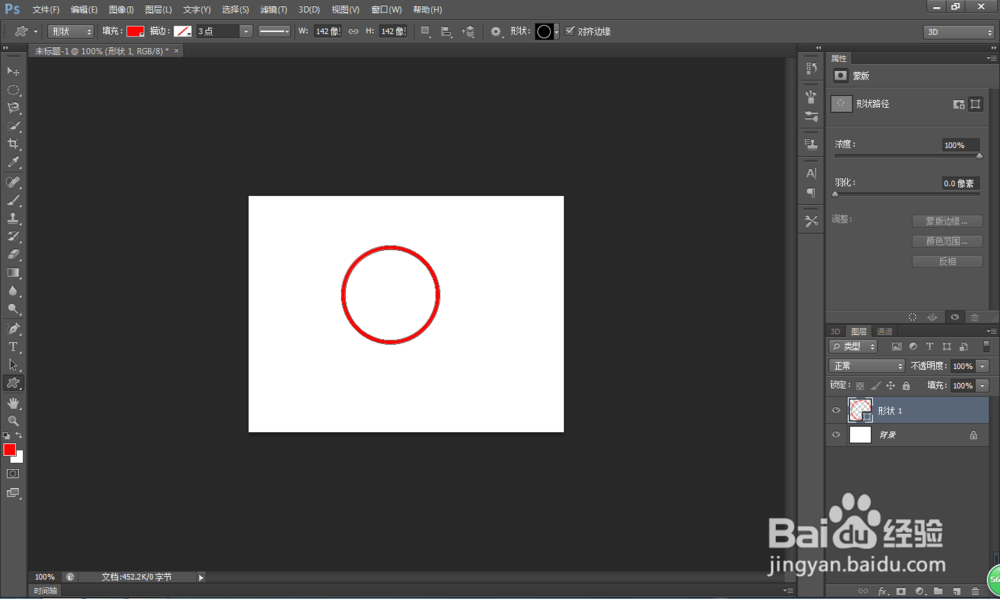Select the Eraser tool
The height and width of the screenshot is (599, 1000).
13,254
